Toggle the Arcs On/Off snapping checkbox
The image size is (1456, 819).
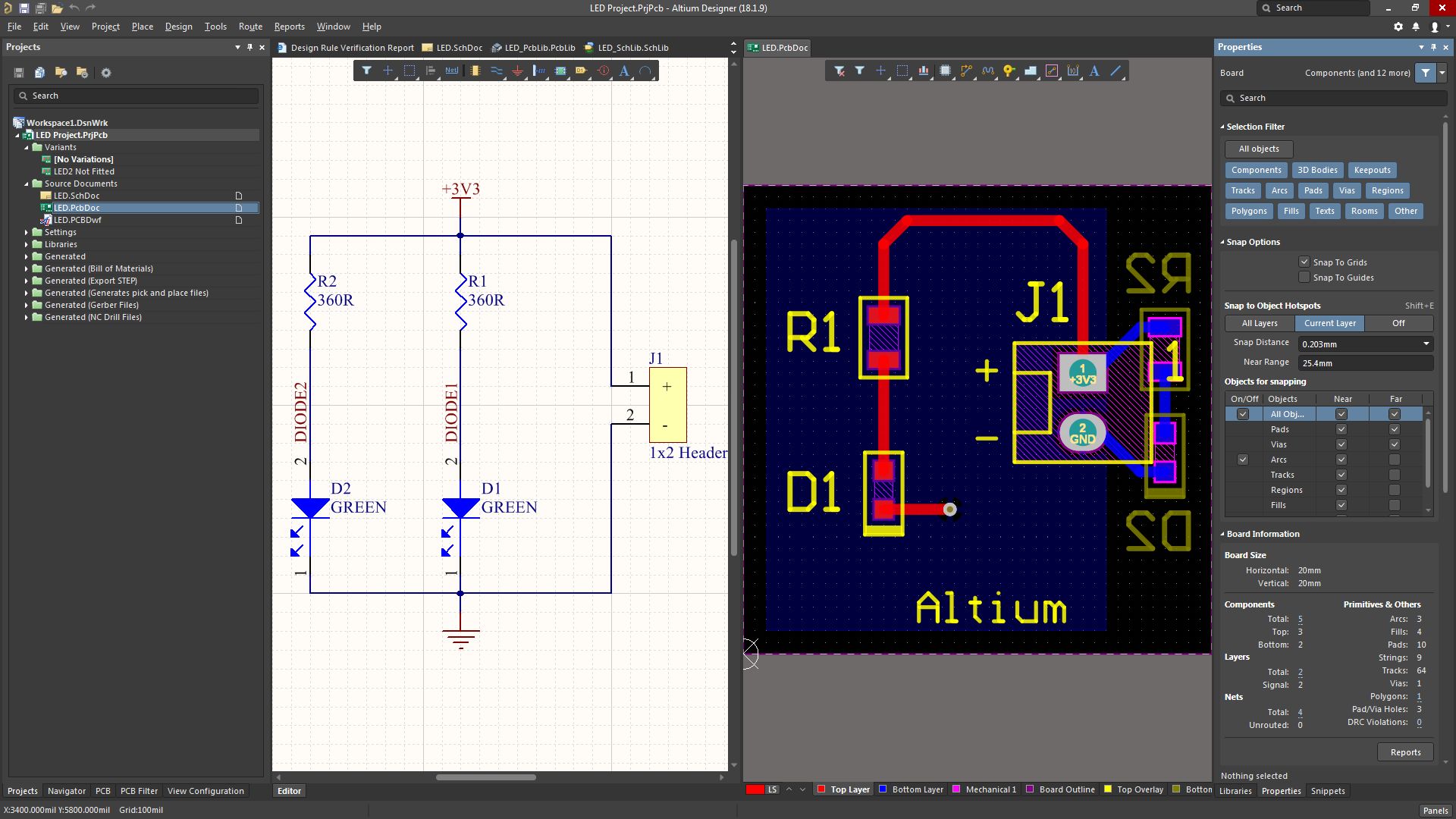point(1242,460)
